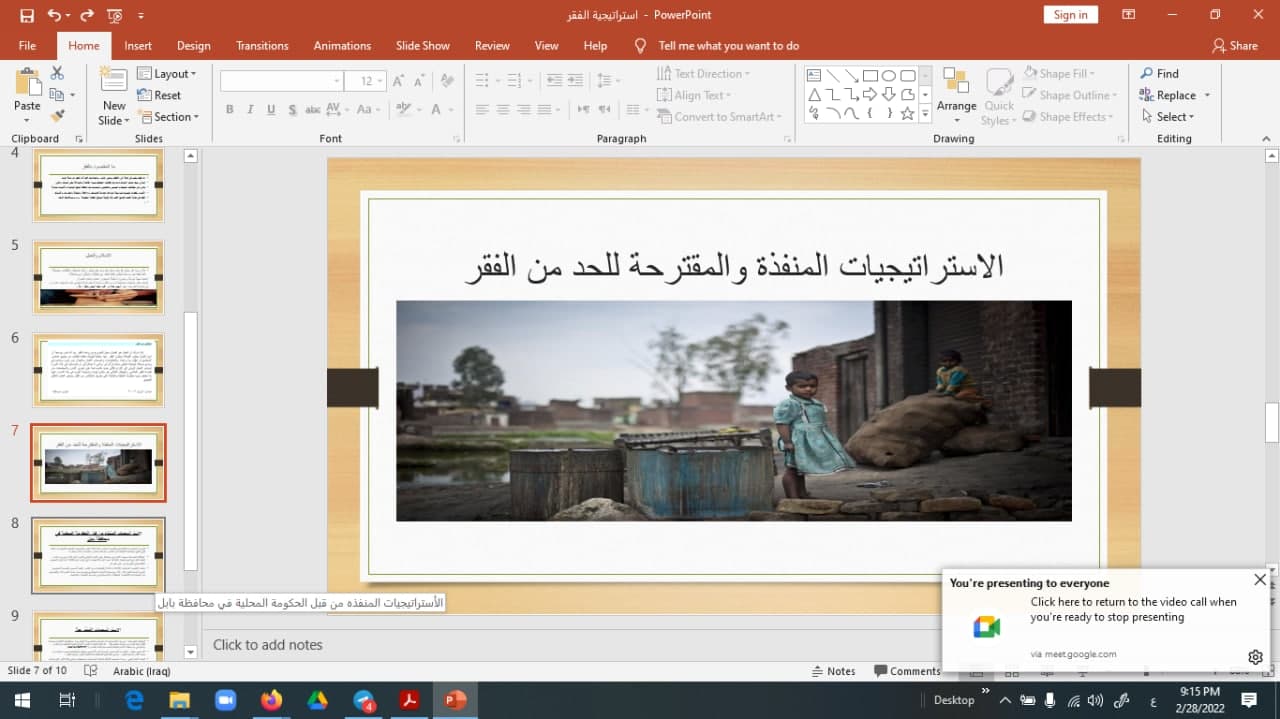
Task: Switch to the Animations tab
Action: click(342, 46)
